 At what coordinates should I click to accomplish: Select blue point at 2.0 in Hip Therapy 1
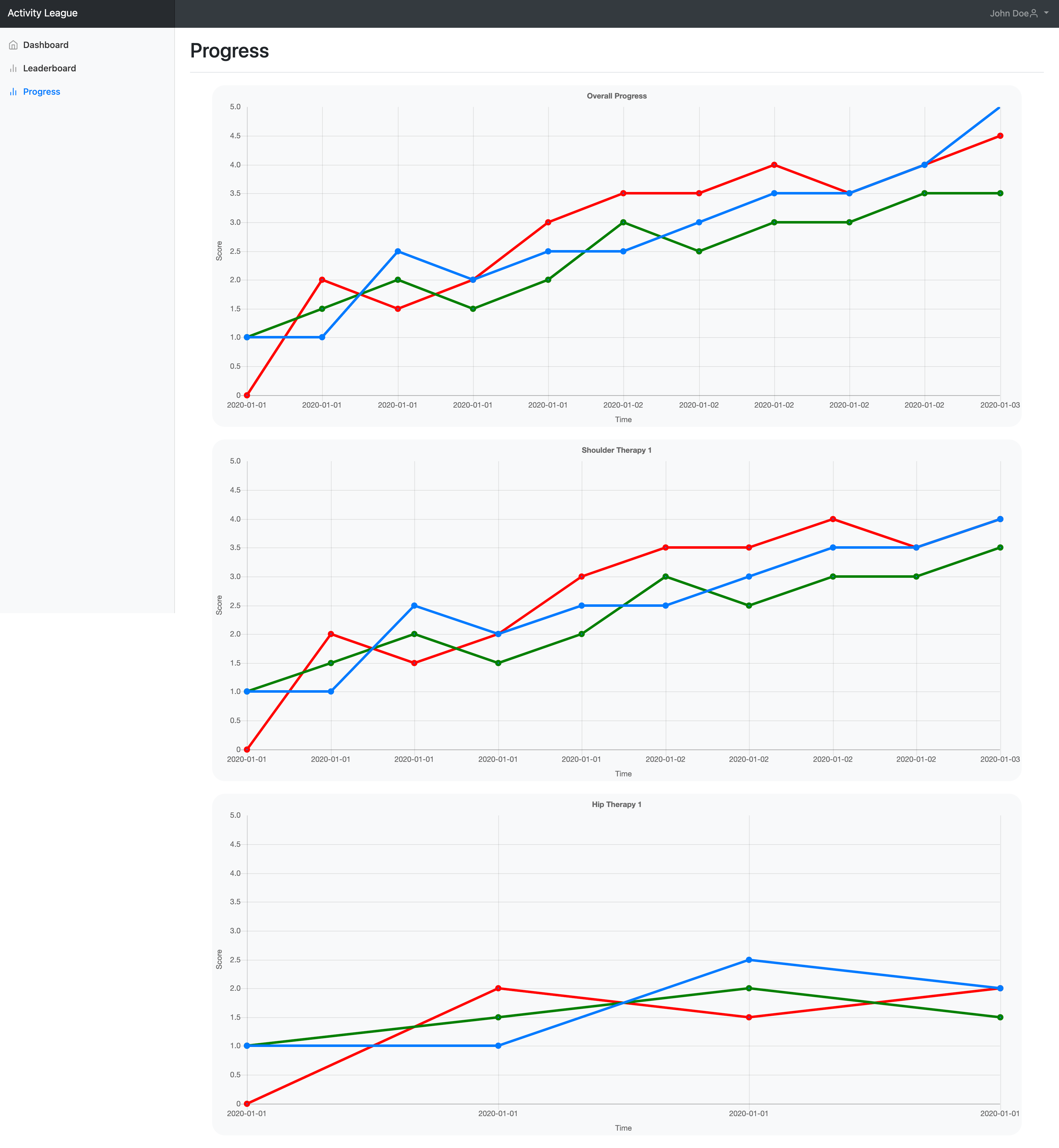[x=1000, y=989]
